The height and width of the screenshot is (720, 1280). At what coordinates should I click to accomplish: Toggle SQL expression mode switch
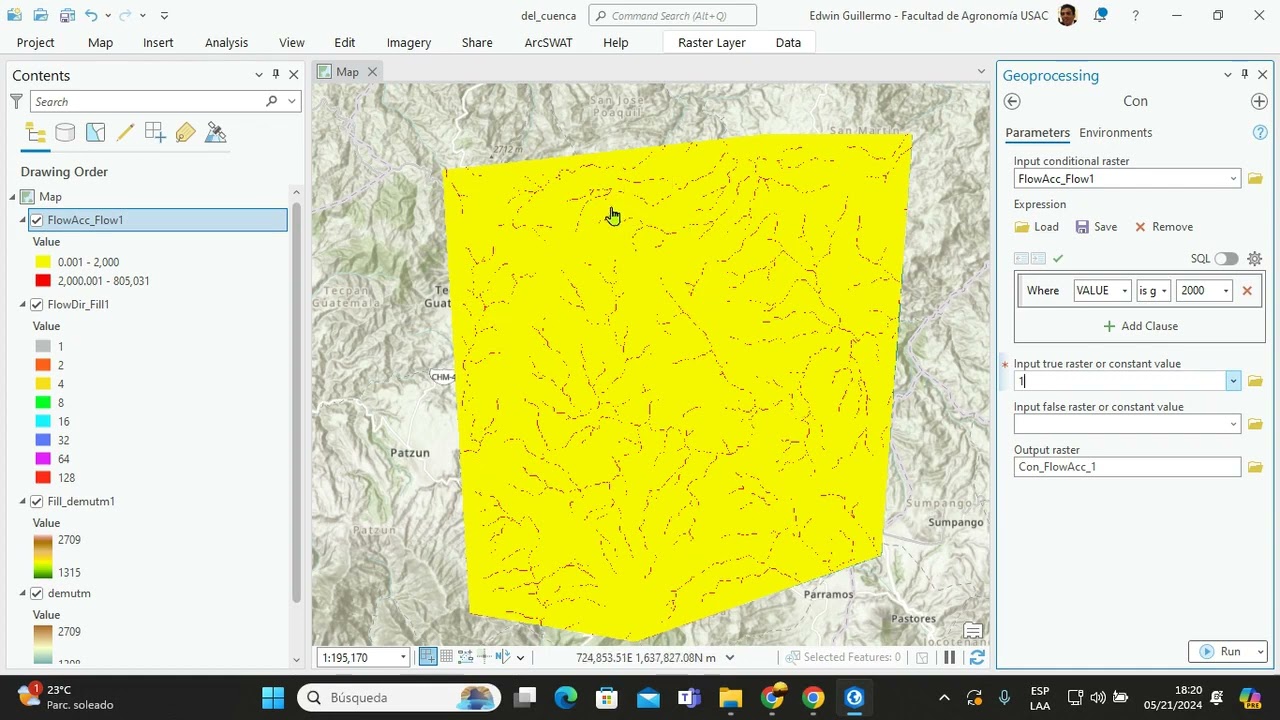click(1226, 258)
